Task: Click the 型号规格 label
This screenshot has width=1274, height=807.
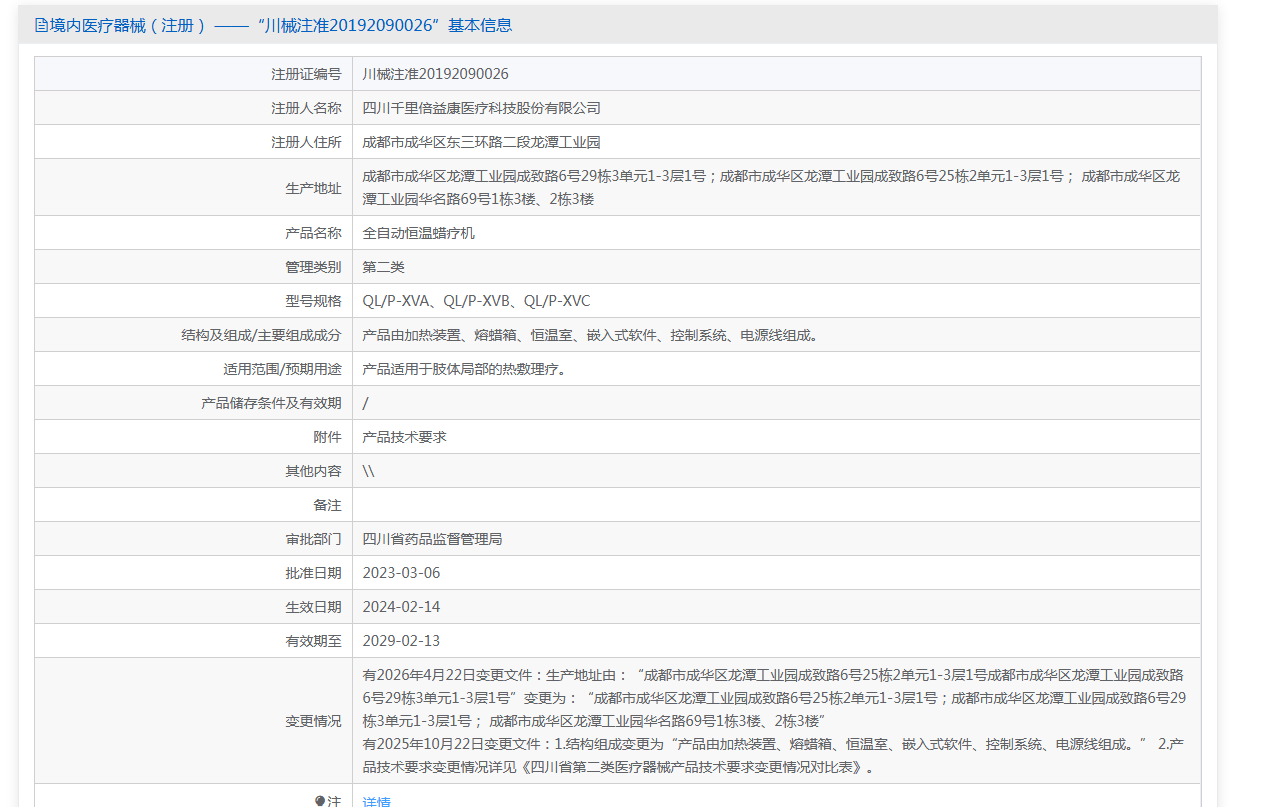Action: 313,301
